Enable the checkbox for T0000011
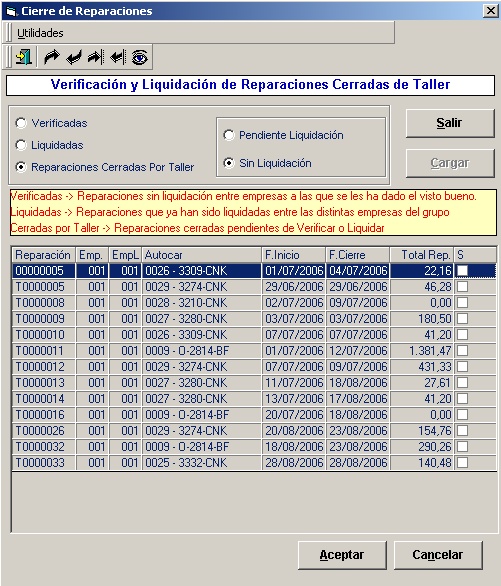This screenshot has width=501, height=586. [x=463, y=351]
